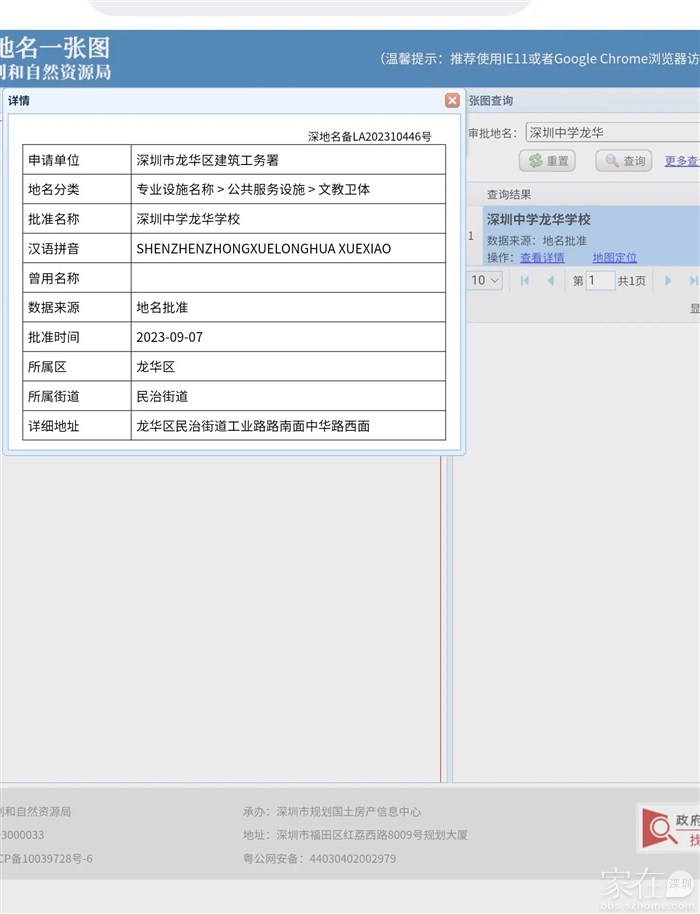Open the 更多查询 link

coord(682,161)
